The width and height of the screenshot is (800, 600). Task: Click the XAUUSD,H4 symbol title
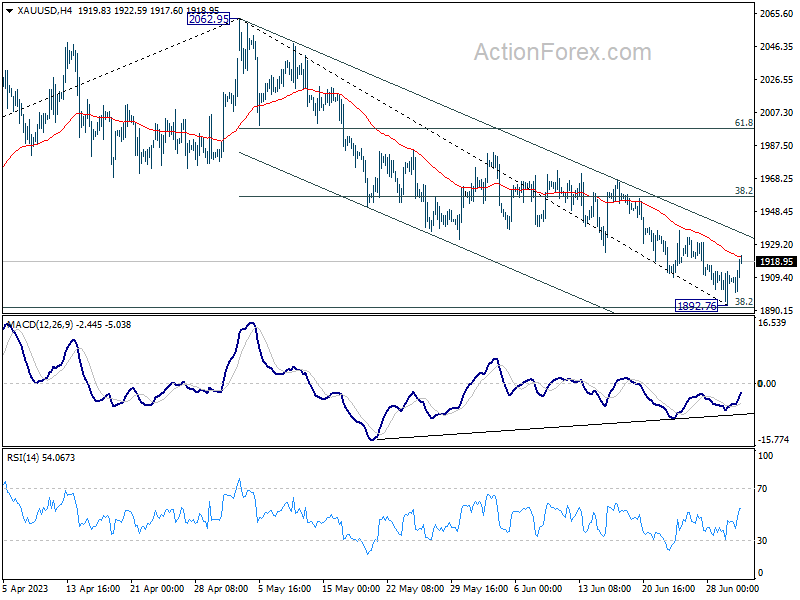pos(44,10)
